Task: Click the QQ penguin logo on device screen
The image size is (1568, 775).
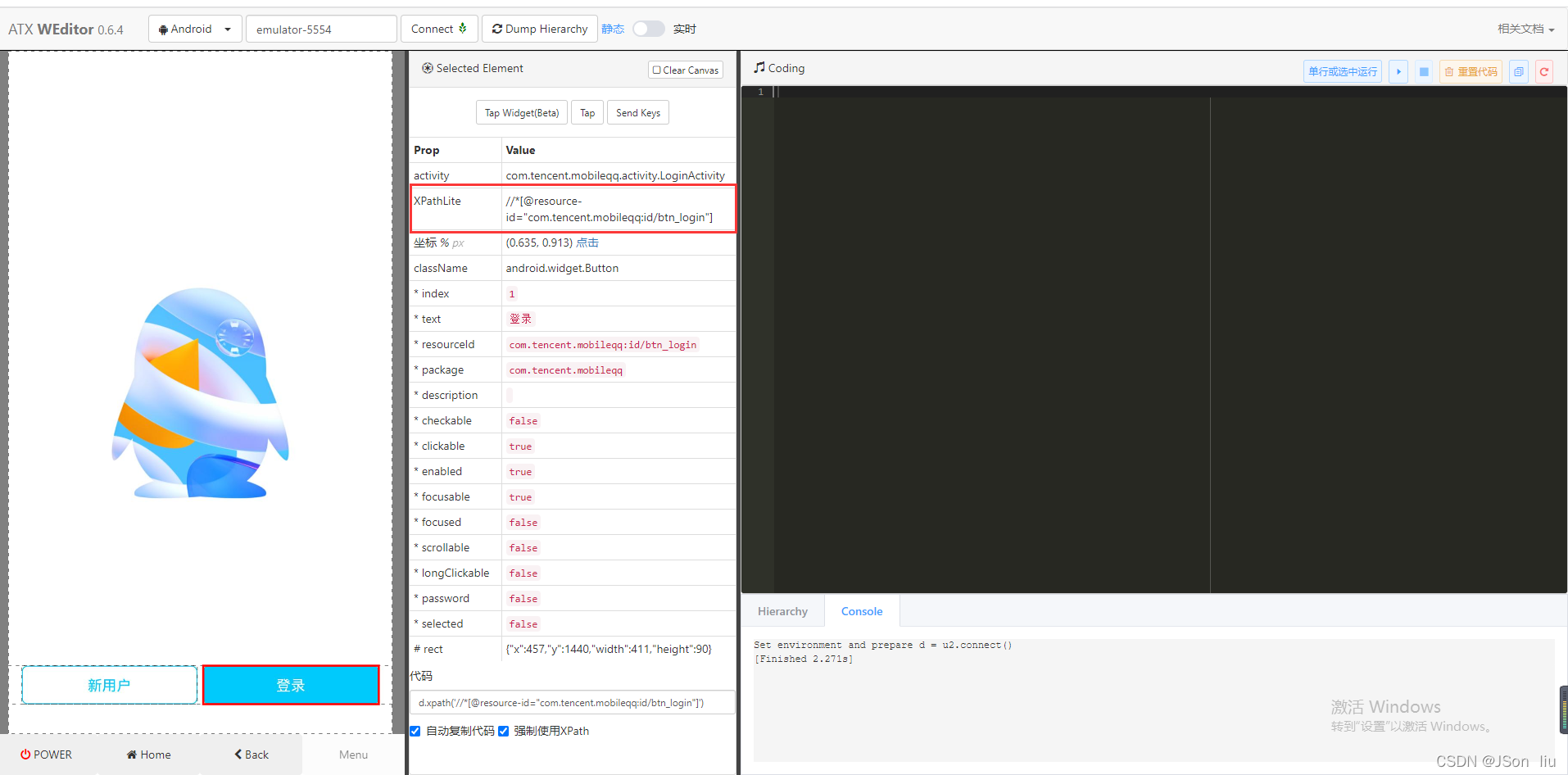Action: (201, 393)
